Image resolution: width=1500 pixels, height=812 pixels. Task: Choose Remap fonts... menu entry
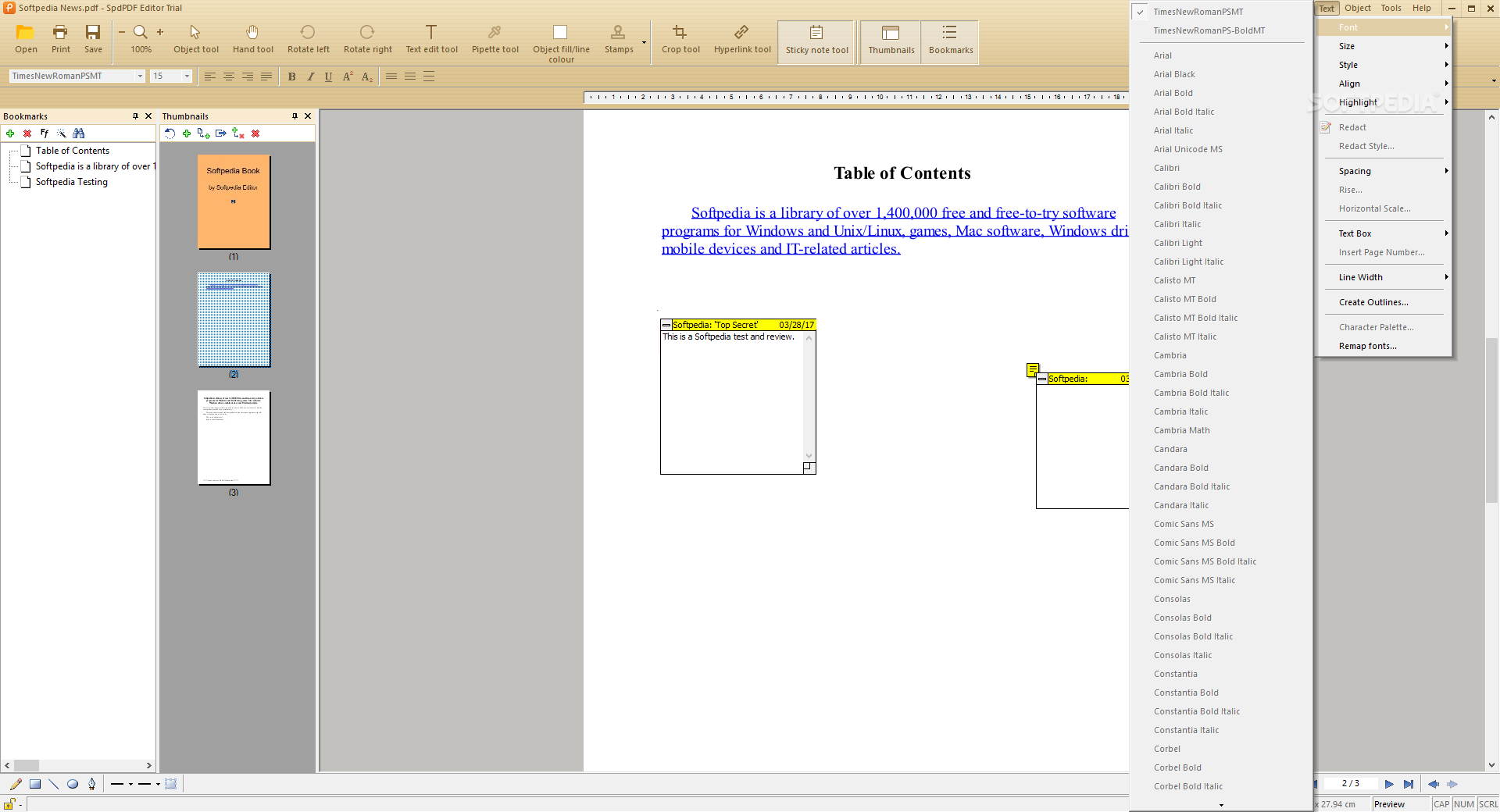1384,346
